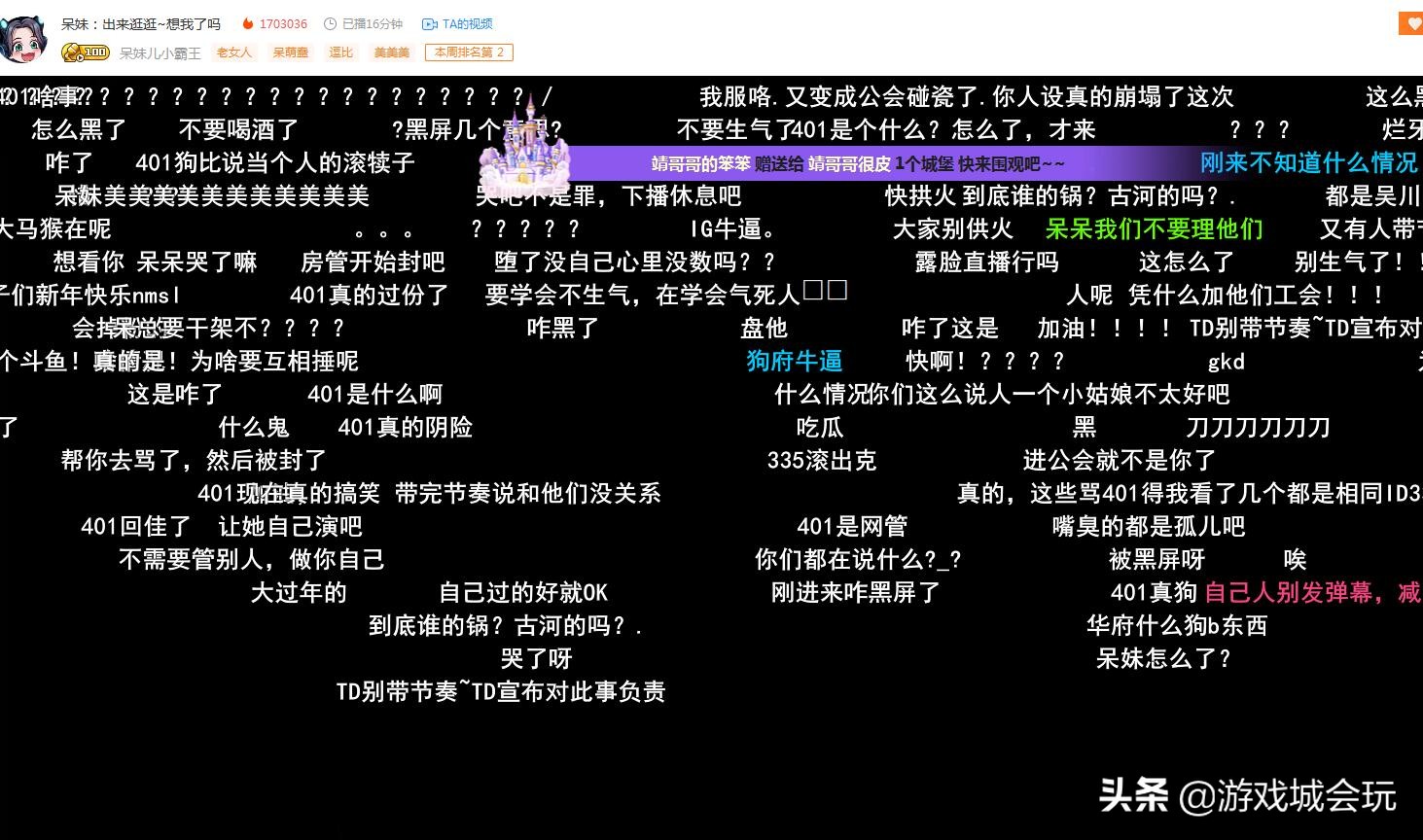Viewport: 1423px width, 840px height.
Task: Click the play icon inside the 100 badge
Action: point(80,56)
